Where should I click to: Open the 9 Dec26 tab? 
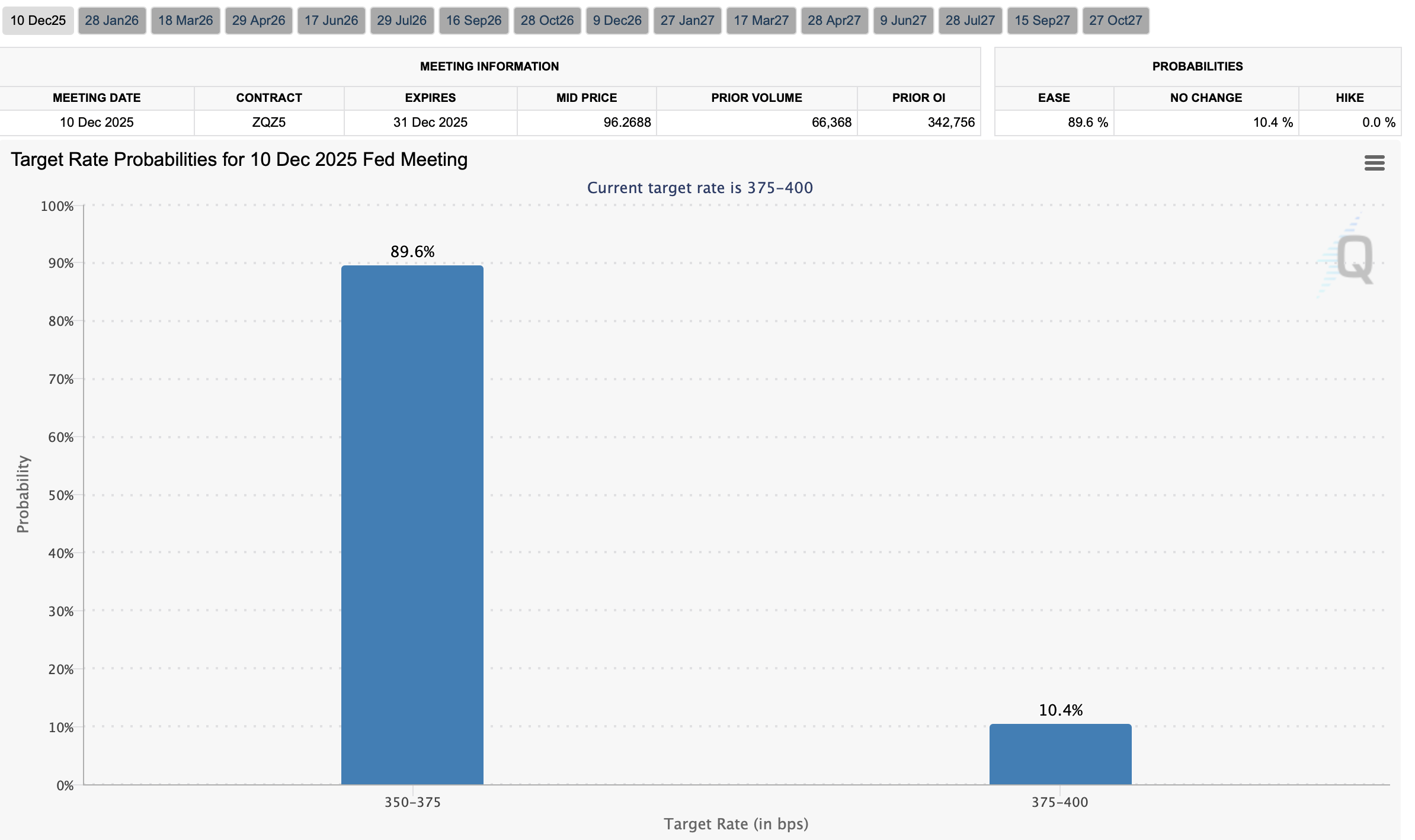click(x=617, y=21)
